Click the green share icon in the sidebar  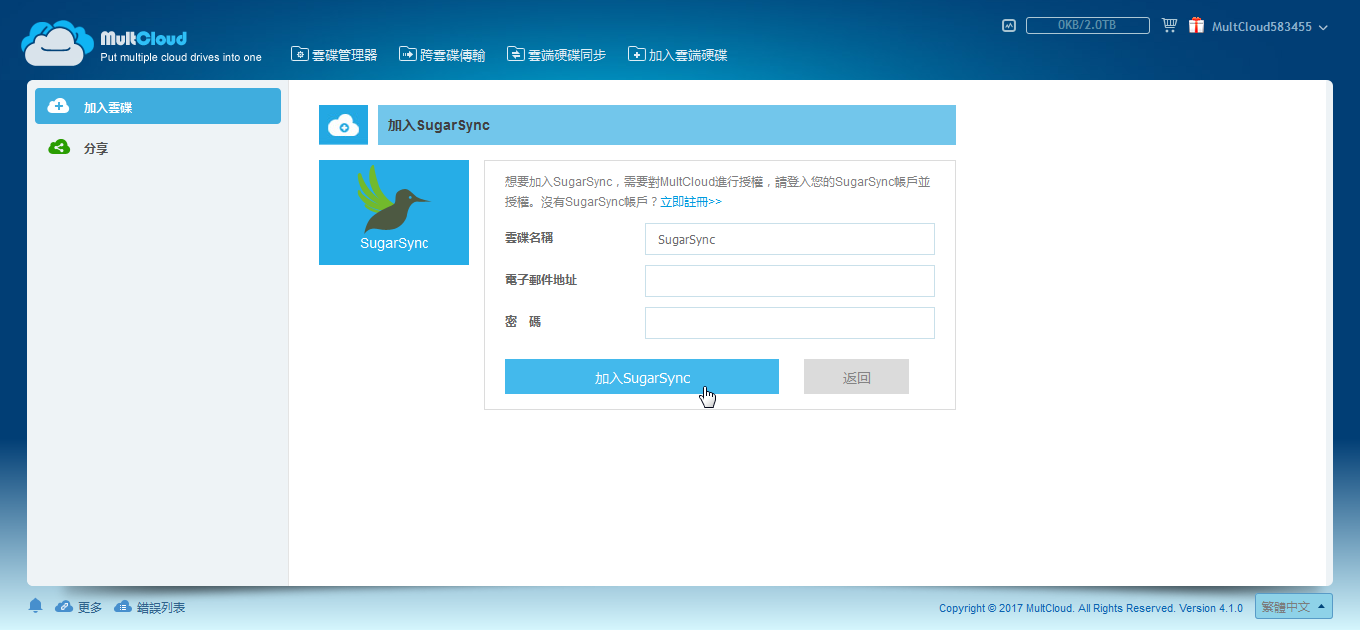59,147
